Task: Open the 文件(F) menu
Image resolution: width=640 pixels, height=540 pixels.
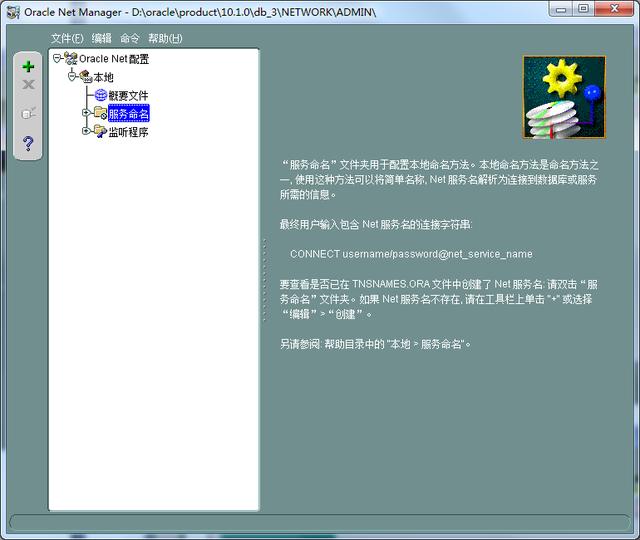Action: pyautogui.click(x=67, y=38)
